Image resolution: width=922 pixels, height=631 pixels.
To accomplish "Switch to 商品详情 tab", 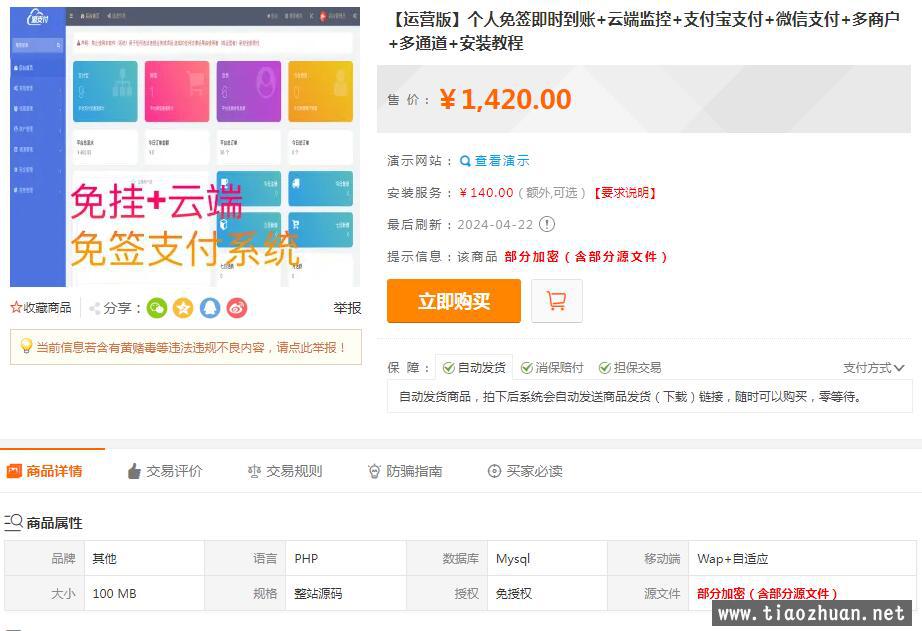I will pos(53,471).
